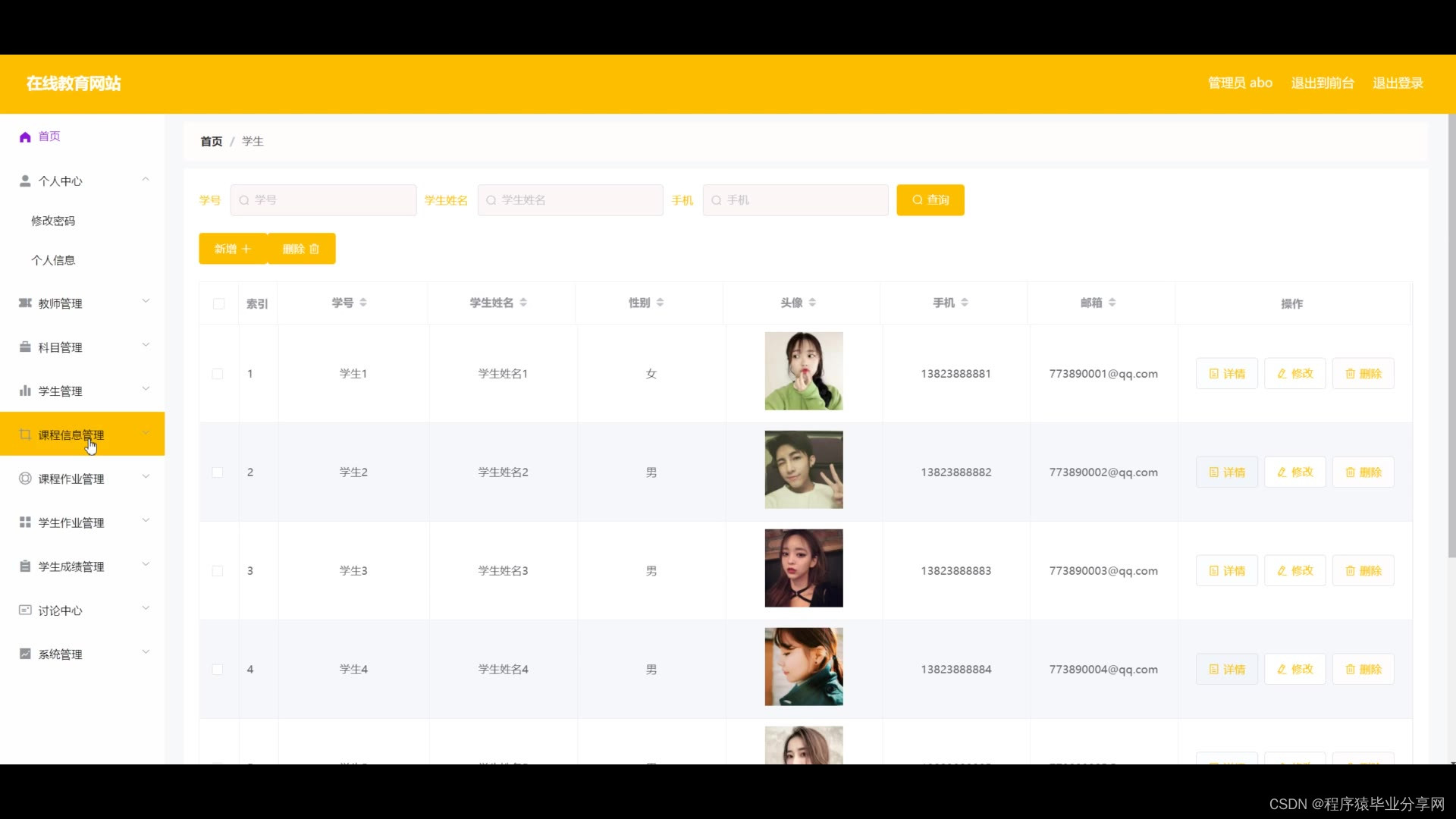Click the 课程作业管理 circle icon
The width and height of the screenshot is (1456, 819).
pyautogui.click(x=25, y=479)
